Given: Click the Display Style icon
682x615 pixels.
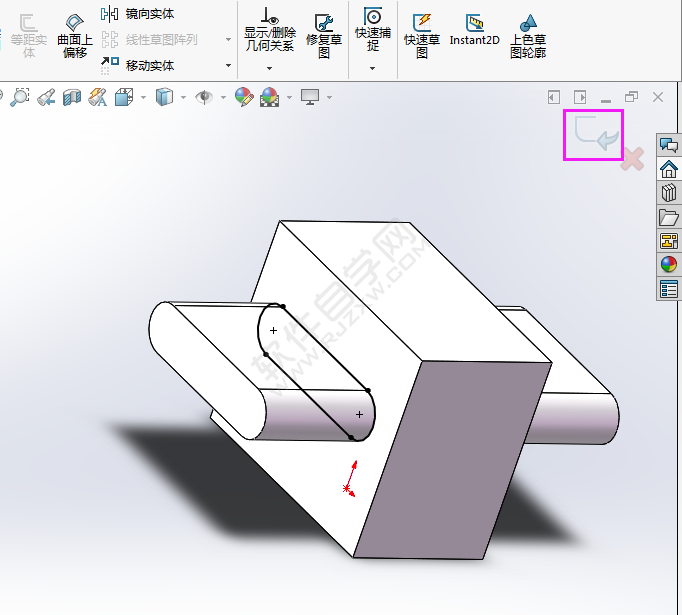Looking at the screenshot, I should point(164,97).
